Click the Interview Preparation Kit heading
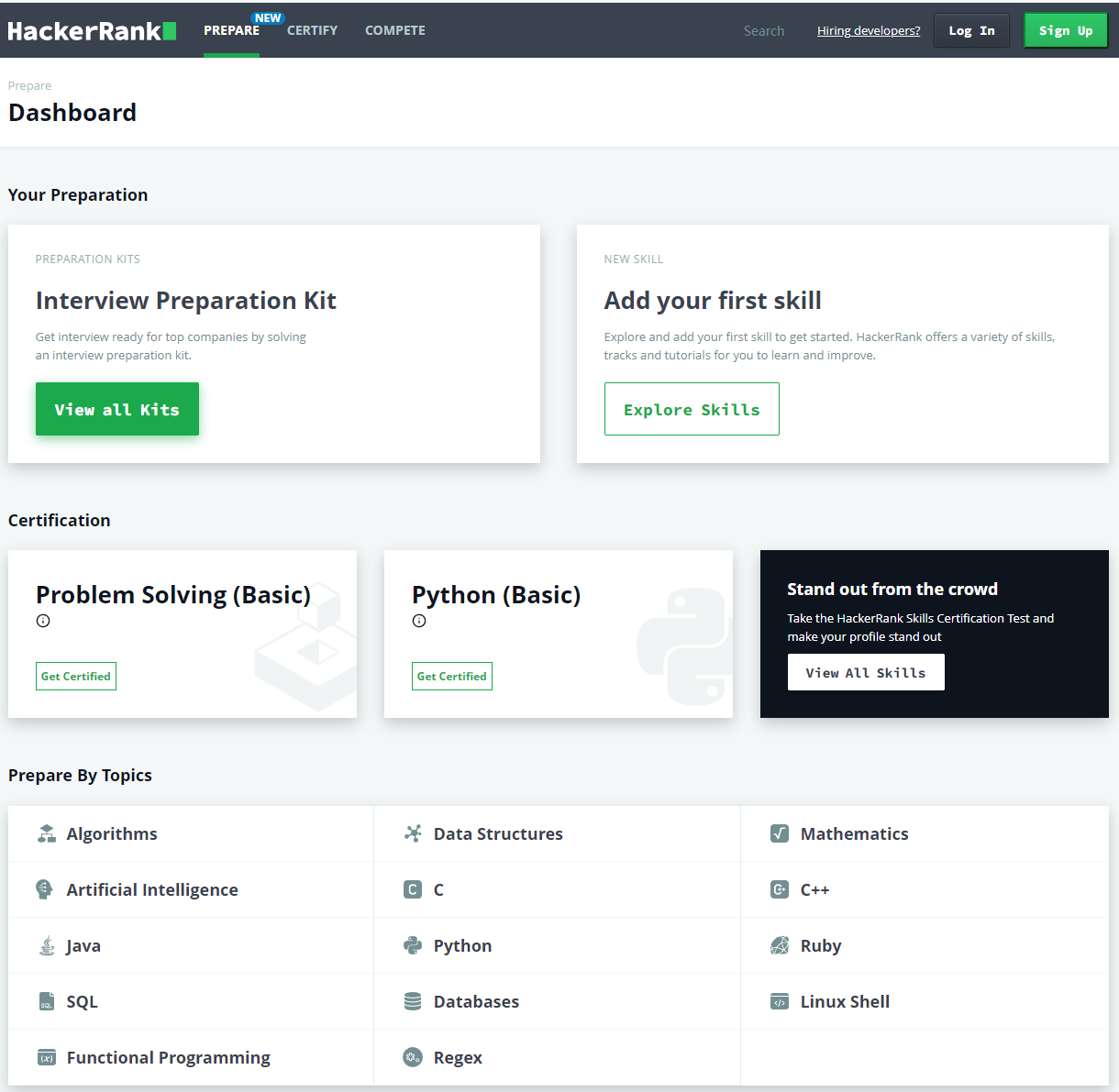Image resolution: width=1119 pixels, height=1092 pixels. tap(186, 300)
